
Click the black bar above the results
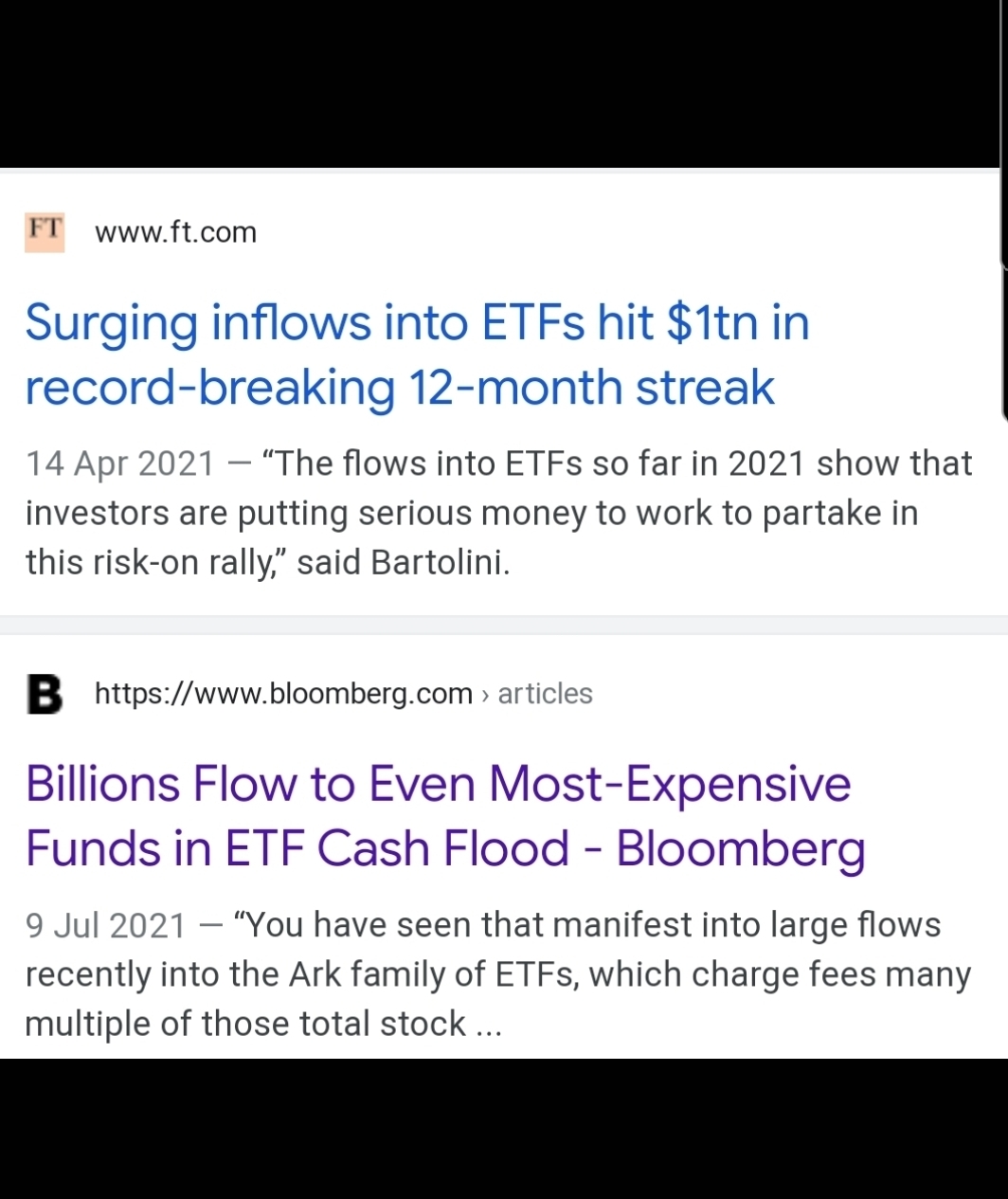(x=502, y=83)
